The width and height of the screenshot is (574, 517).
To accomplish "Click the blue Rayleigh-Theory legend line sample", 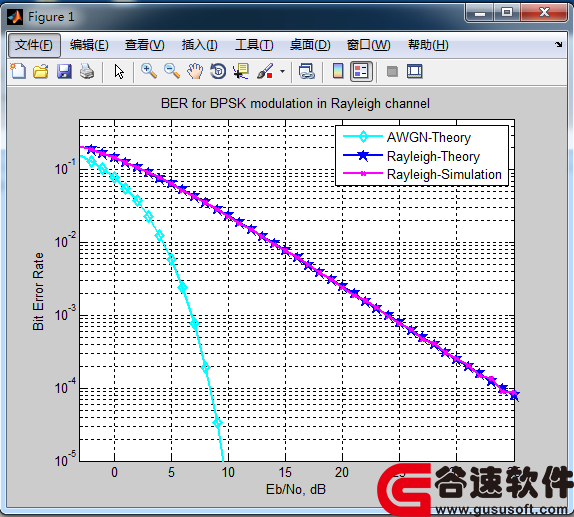I will coord(363,156).
